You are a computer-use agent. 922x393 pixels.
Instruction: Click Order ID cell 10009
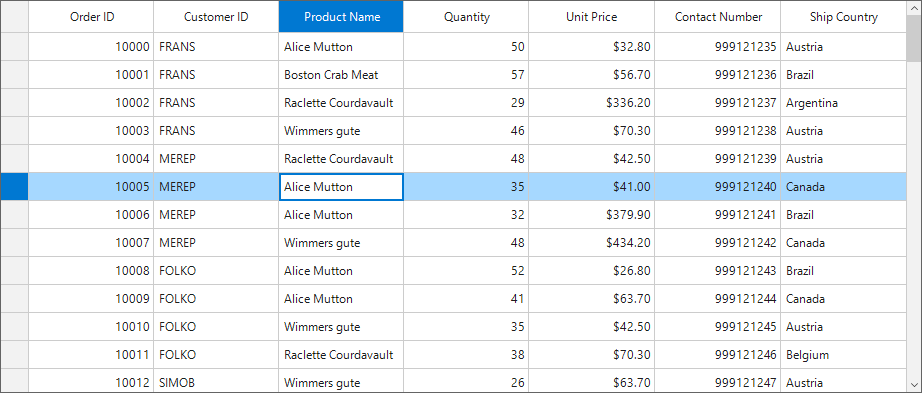pyautogui.click(x=91, y=299)
